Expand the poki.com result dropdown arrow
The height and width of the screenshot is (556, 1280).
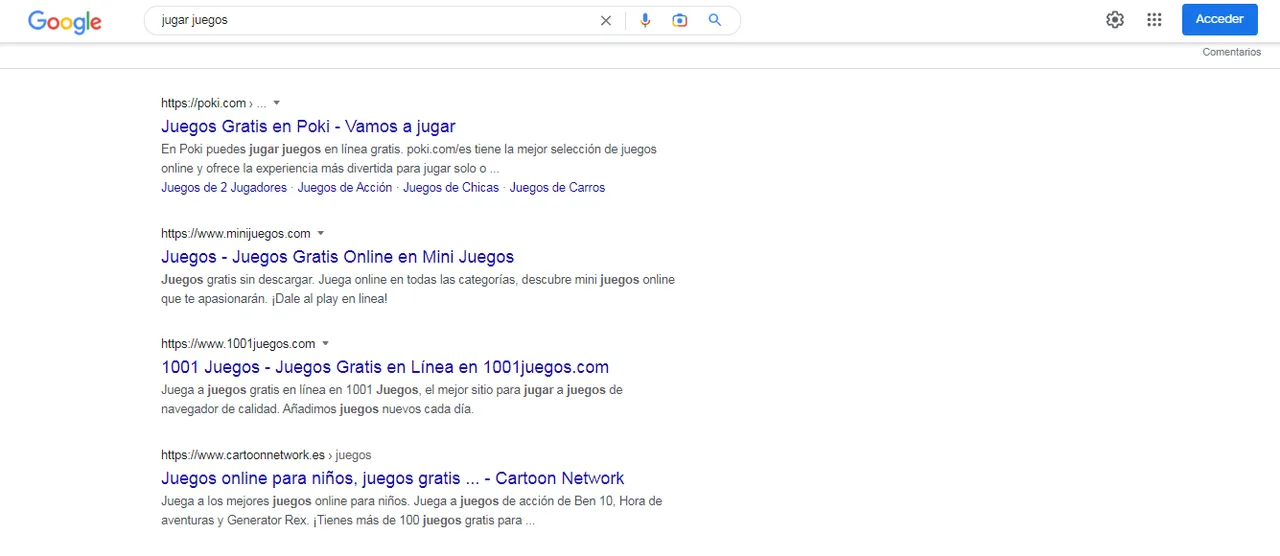click(277, 103)
